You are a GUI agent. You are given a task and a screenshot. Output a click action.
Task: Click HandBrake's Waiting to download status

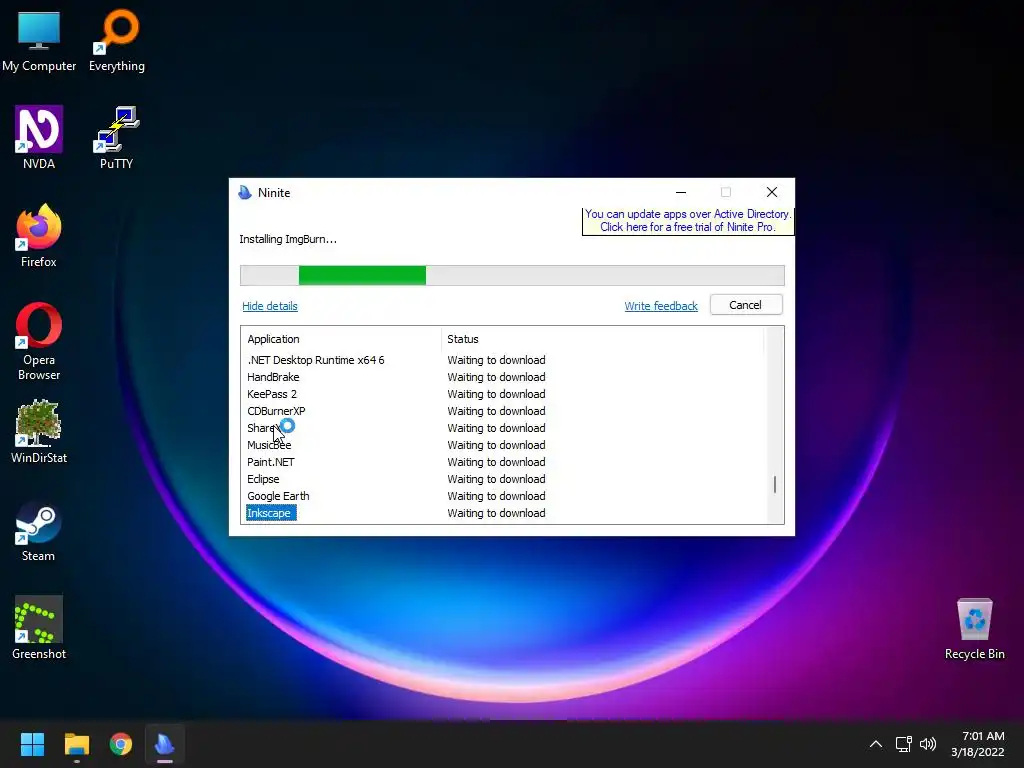(496, 377)
